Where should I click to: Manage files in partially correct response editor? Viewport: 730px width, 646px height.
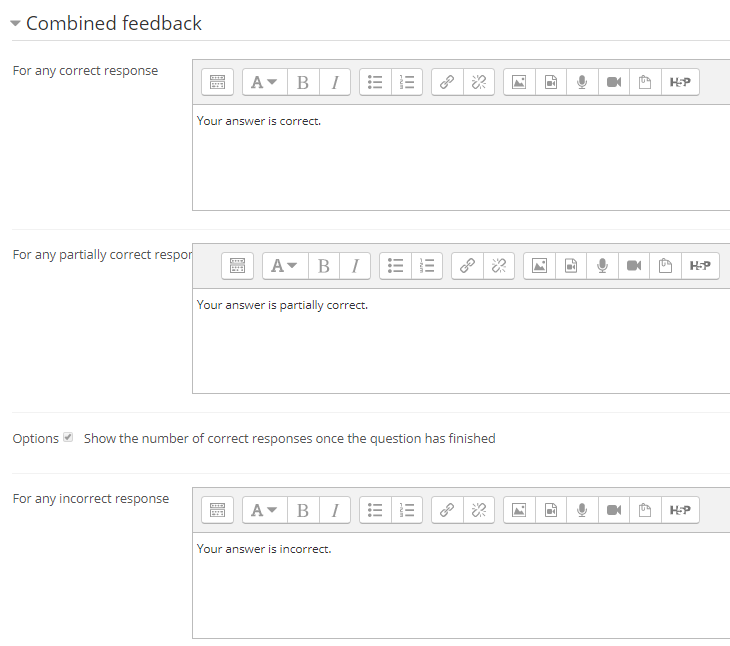(x=665, y=266)
